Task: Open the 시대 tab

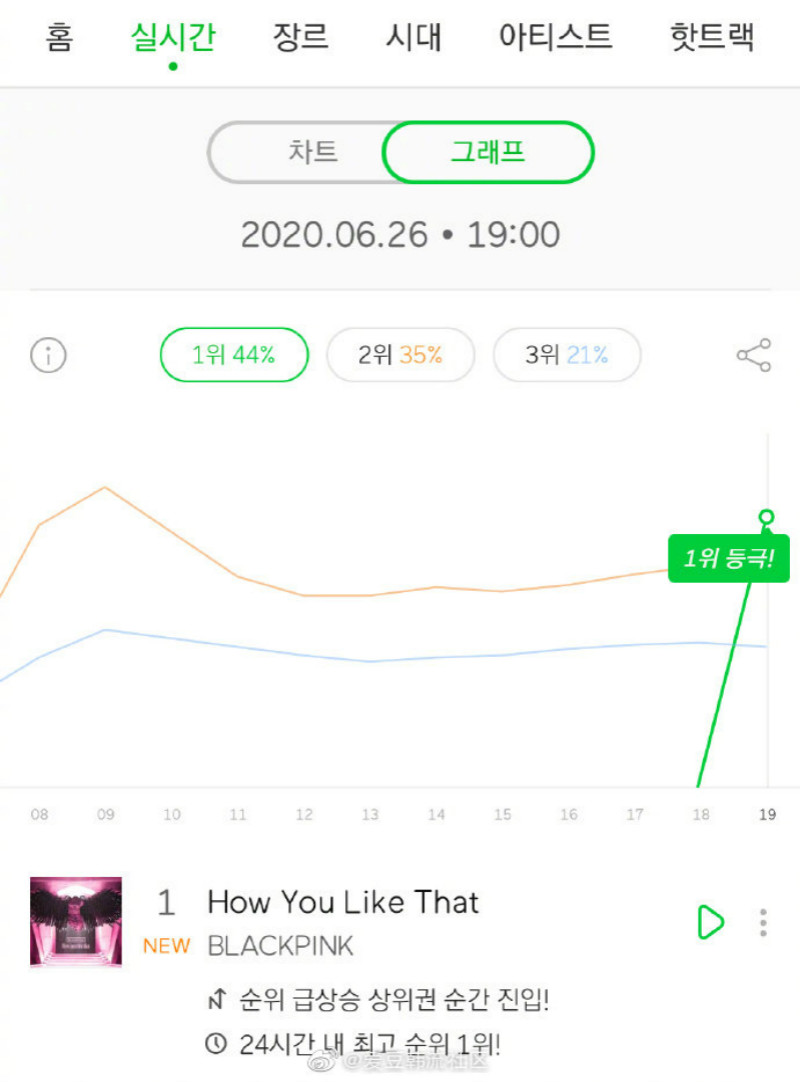Action: (x=414, y=38)
